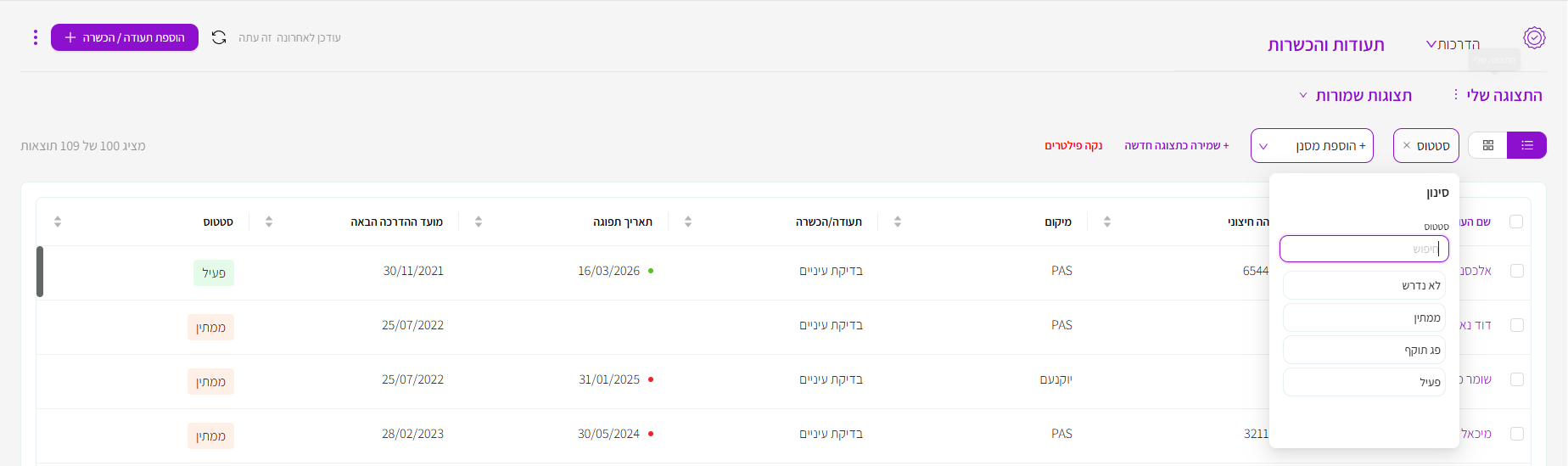Check the first table row checkbox
The width and height of the screenshot is (1568, 466).
[x=1517, y=271]
